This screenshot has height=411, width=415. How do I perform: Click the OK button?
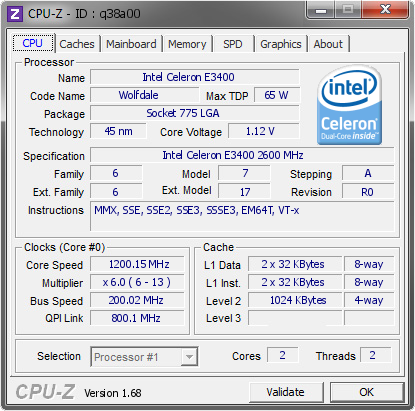pos(367,392)
